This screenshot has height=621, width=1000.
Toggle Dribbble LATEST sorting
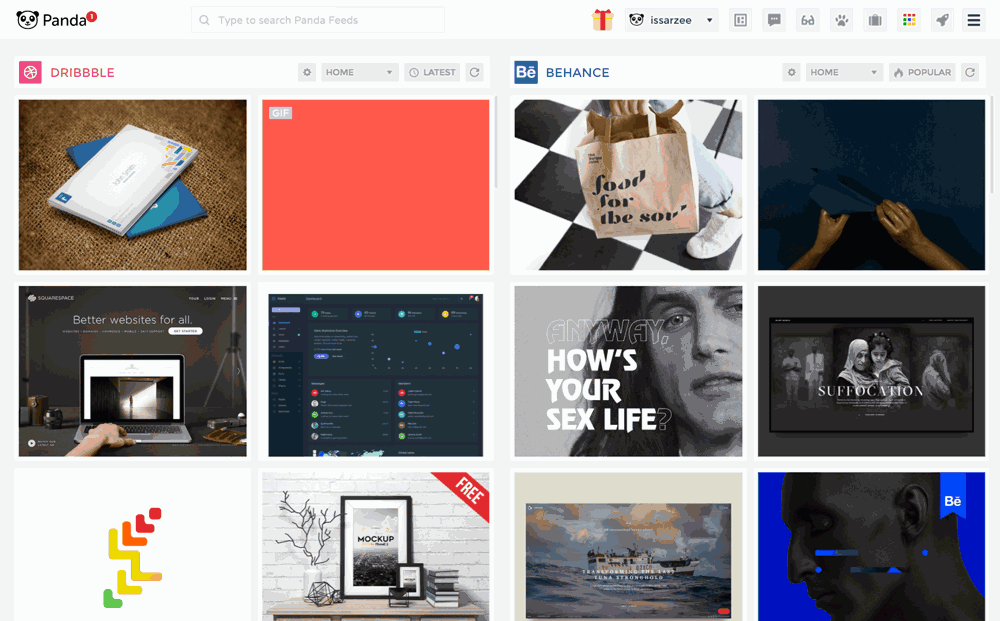[x=432, y=72]
